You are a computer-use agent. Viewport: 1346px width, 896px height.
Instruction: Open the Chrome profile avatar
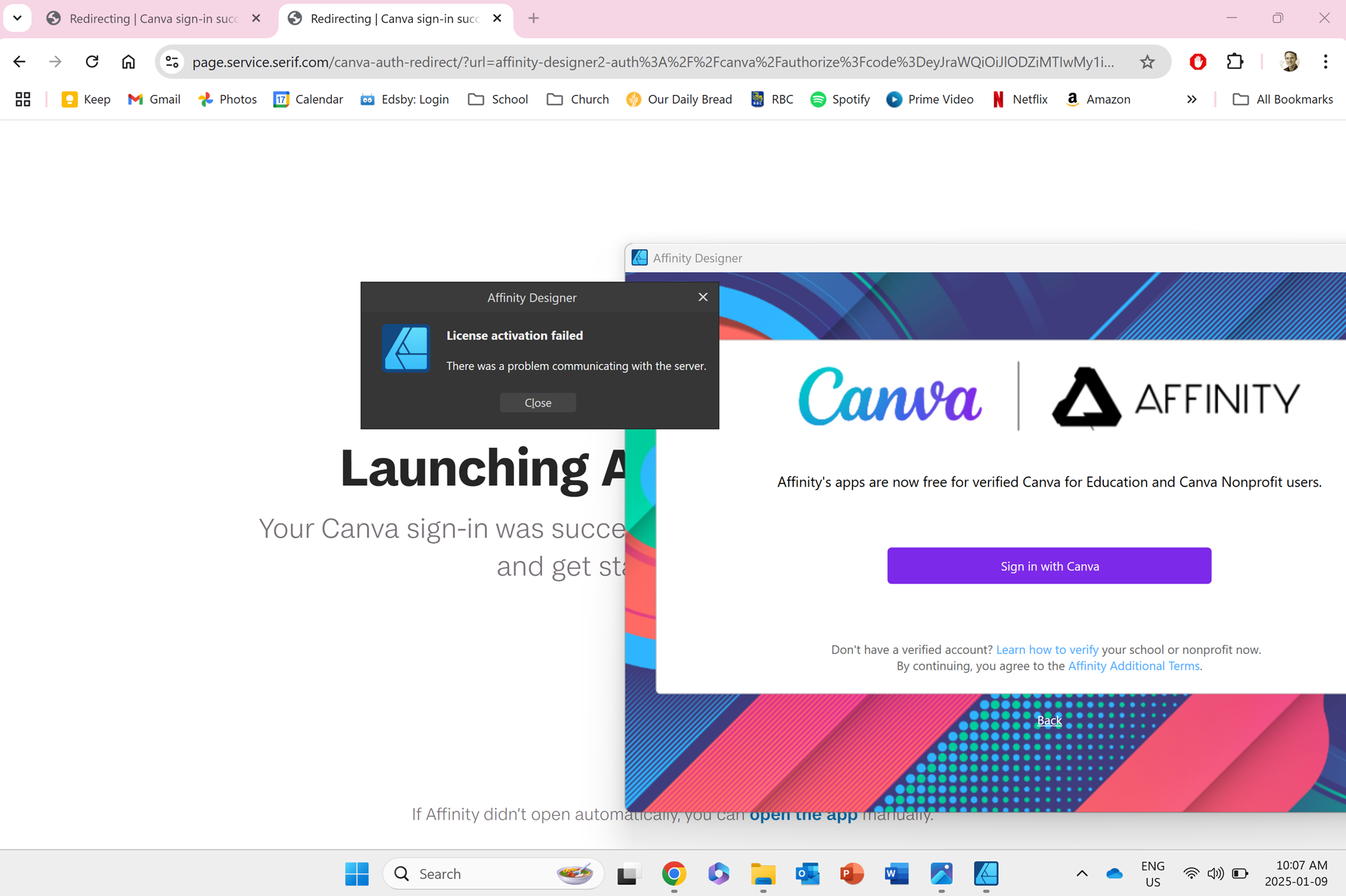(x=1290, y=62)
